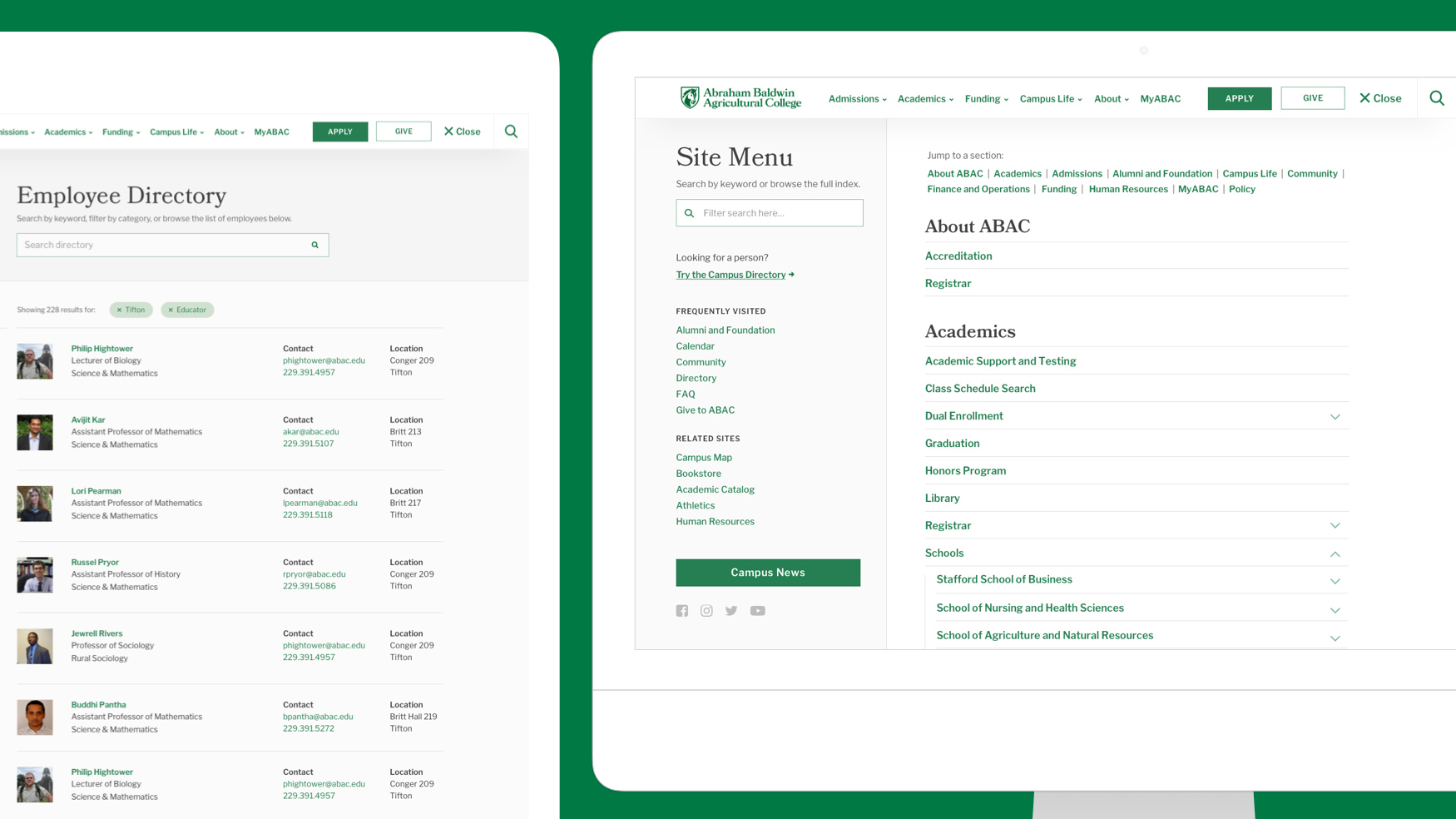Expand School of Agriculture and Natural Resources
The width and height of the screenshot is (1456, 819).
tap(1335, 638)
